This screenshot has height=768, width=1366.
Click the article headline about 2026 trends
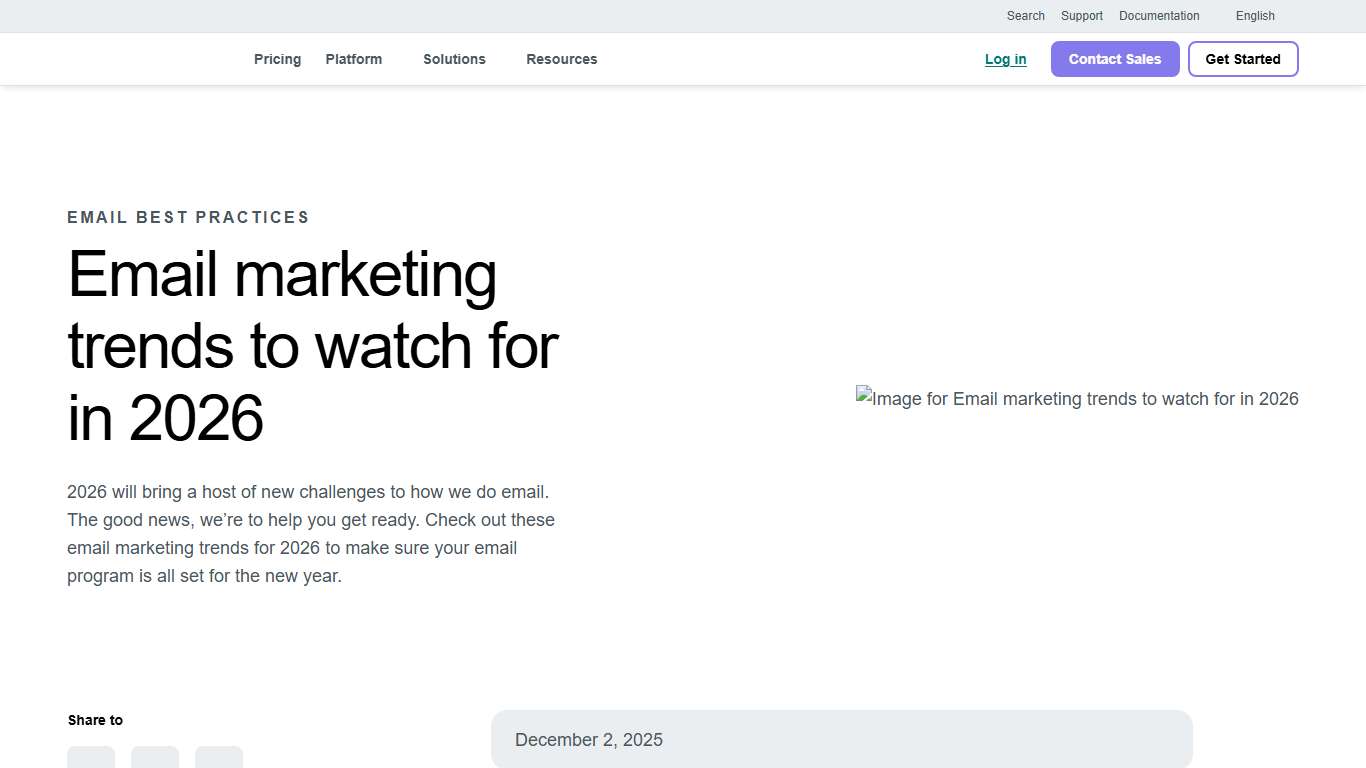pos(312,347)
